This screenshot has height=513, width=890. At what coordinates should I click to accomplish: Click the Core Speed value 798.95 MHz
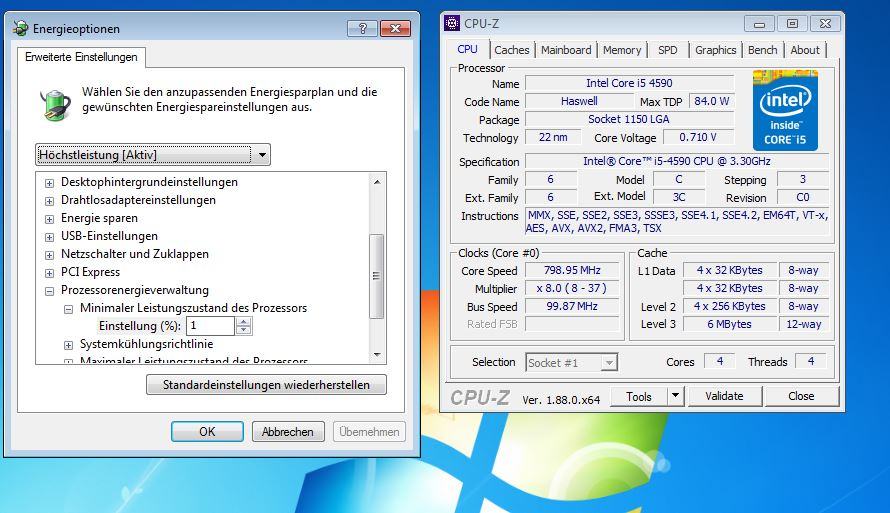click(572, 270)
